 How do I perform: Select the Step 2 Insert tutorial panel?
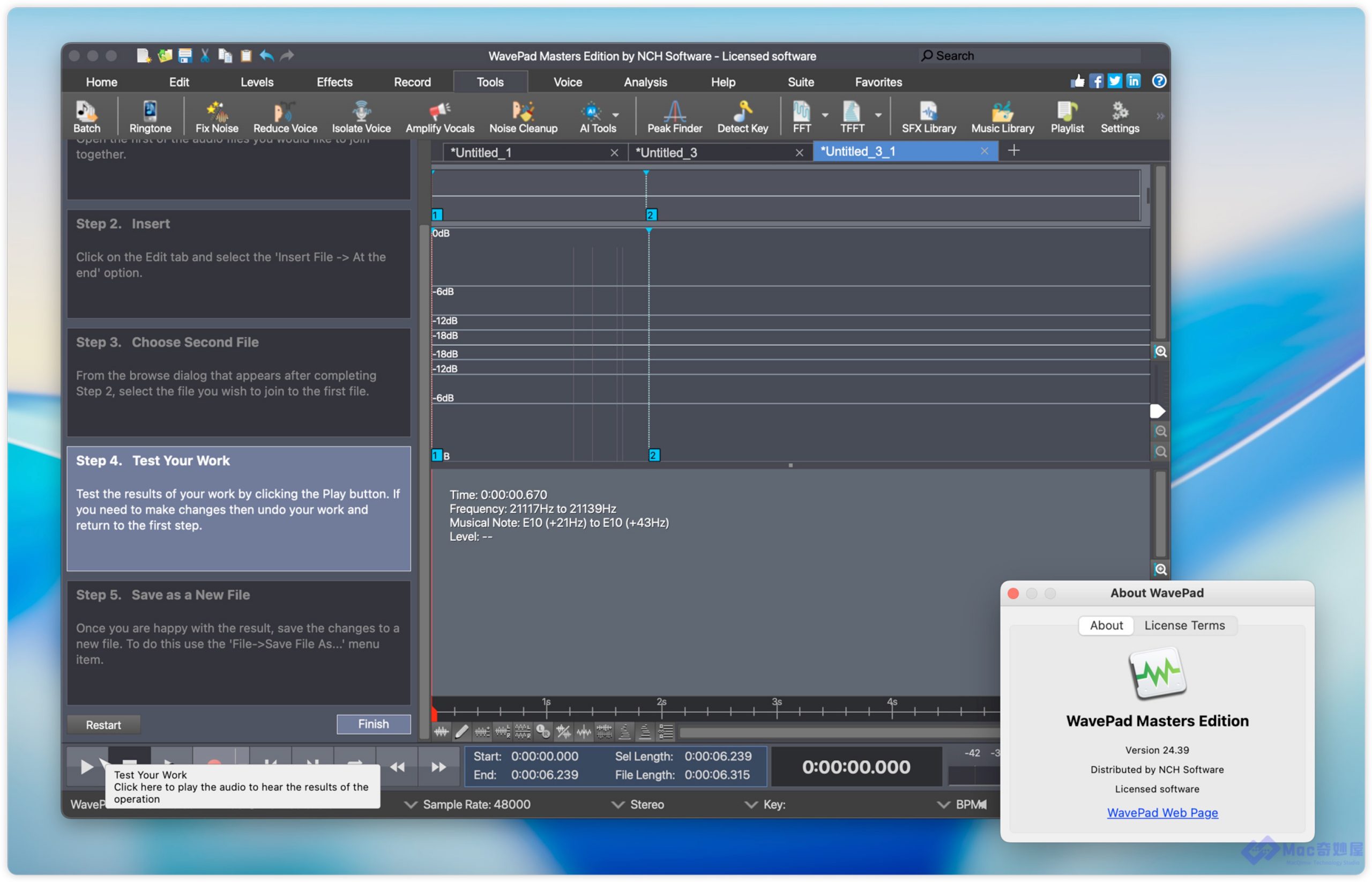point(238,263)
